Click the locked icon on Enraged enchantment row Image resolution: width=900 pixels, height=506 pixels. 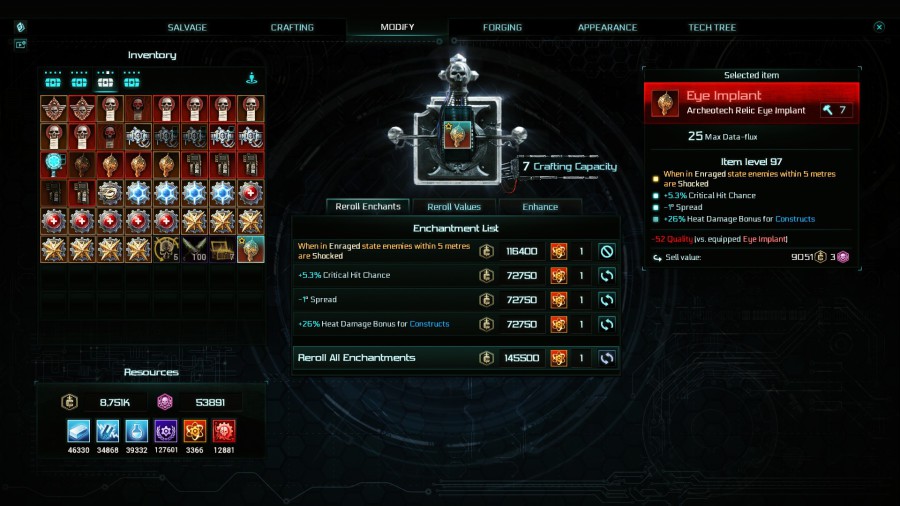(x=607, y=251)
